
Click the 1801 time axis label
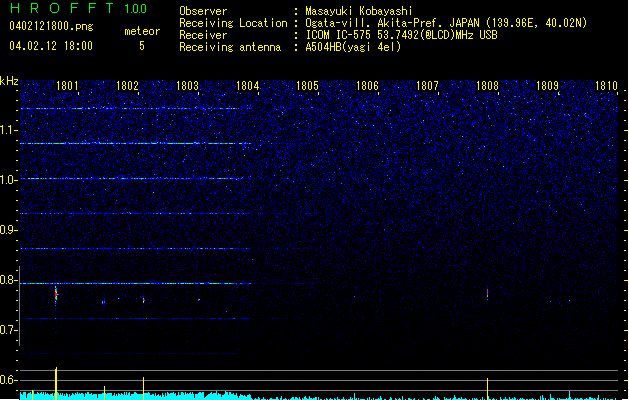67,86
